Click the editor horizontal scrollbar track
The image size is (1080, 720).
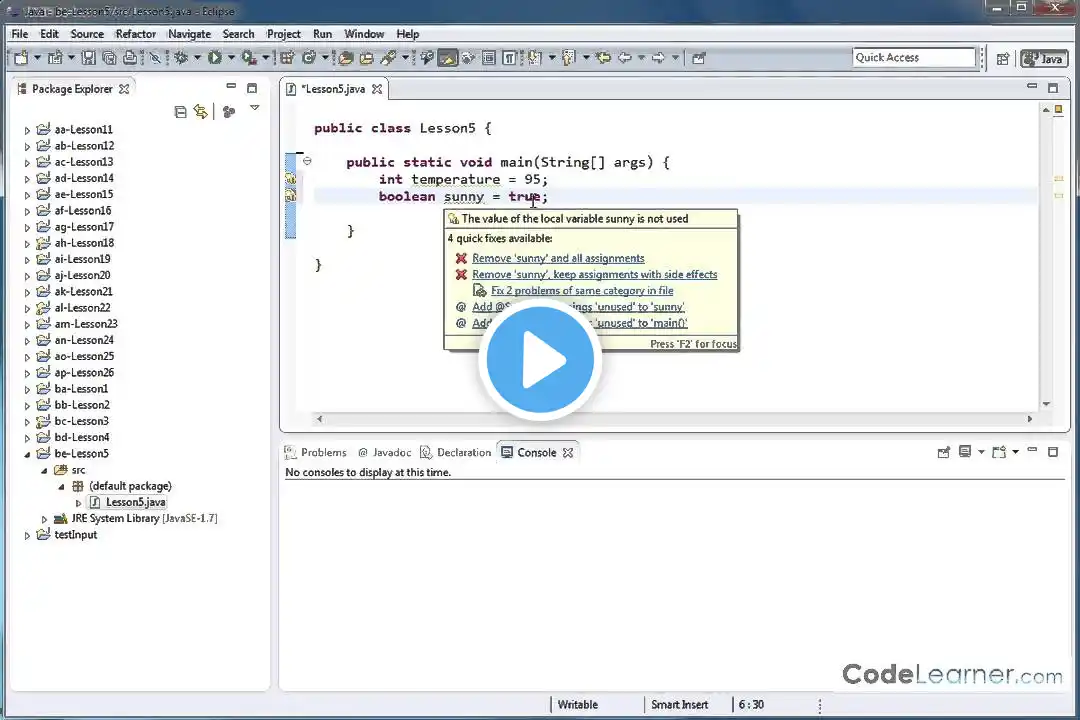[672, 419]
